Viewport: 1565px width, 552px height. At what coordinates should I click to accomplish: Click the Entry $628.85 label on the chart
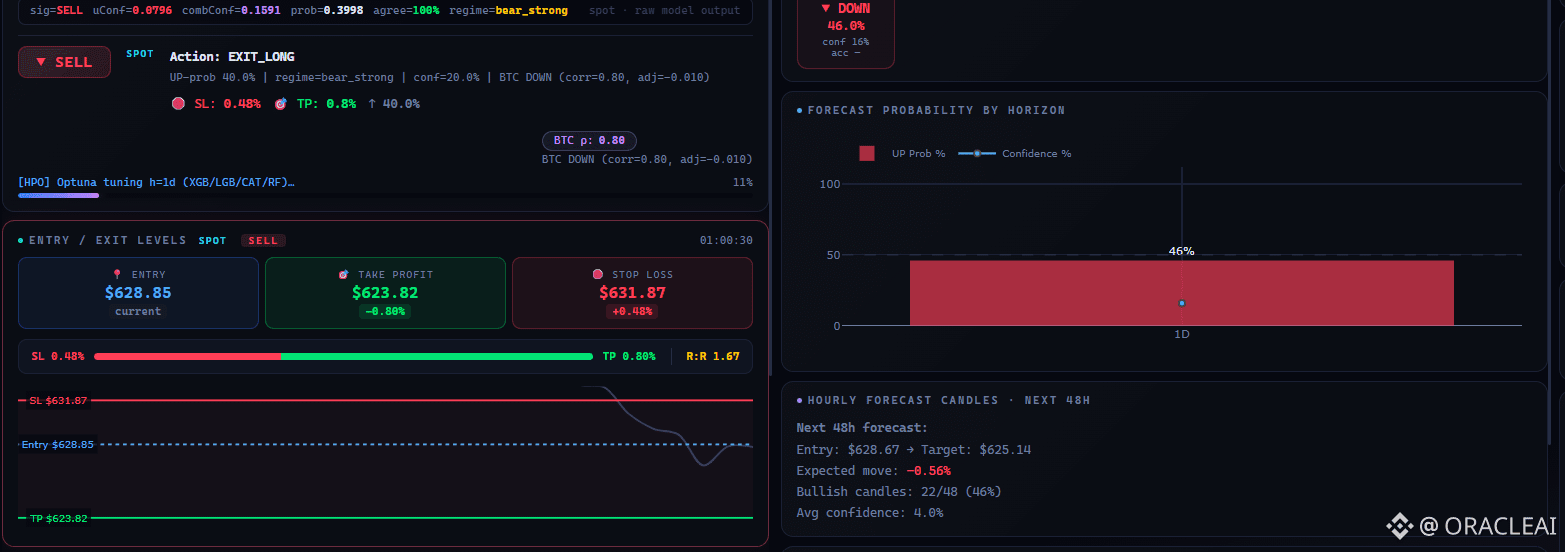[57, 444]
